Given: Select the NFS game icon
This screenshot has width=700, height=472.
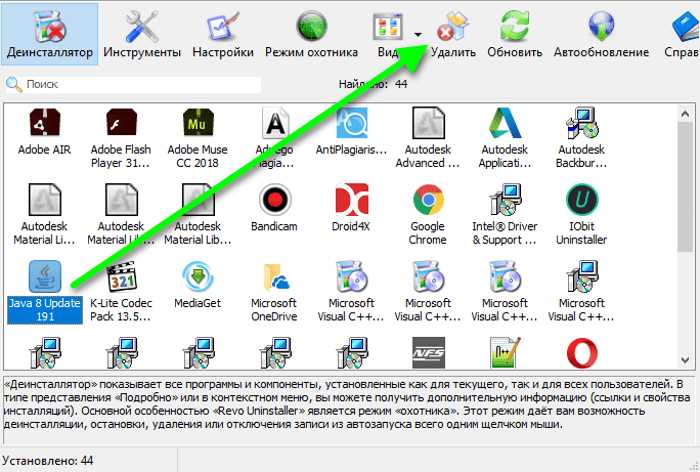Looking at the screenshot, I should (x=428, y=353).
